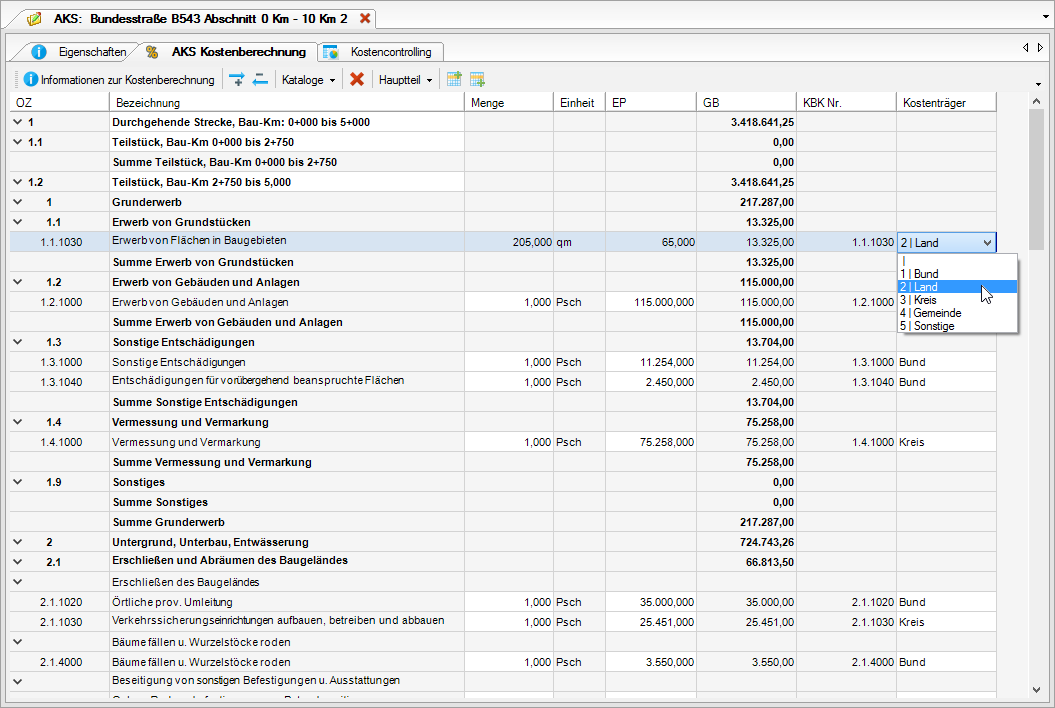The width and height of the screenshot is (1055, 708).
Task: Choose '5 | Sonstige' from the dropdown list
Action: coord(957,326)
